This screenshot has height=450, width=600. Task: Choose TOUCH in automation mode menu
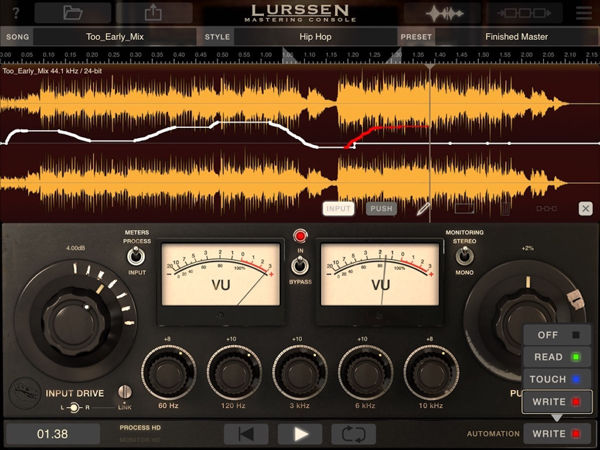tap(558, 380)
